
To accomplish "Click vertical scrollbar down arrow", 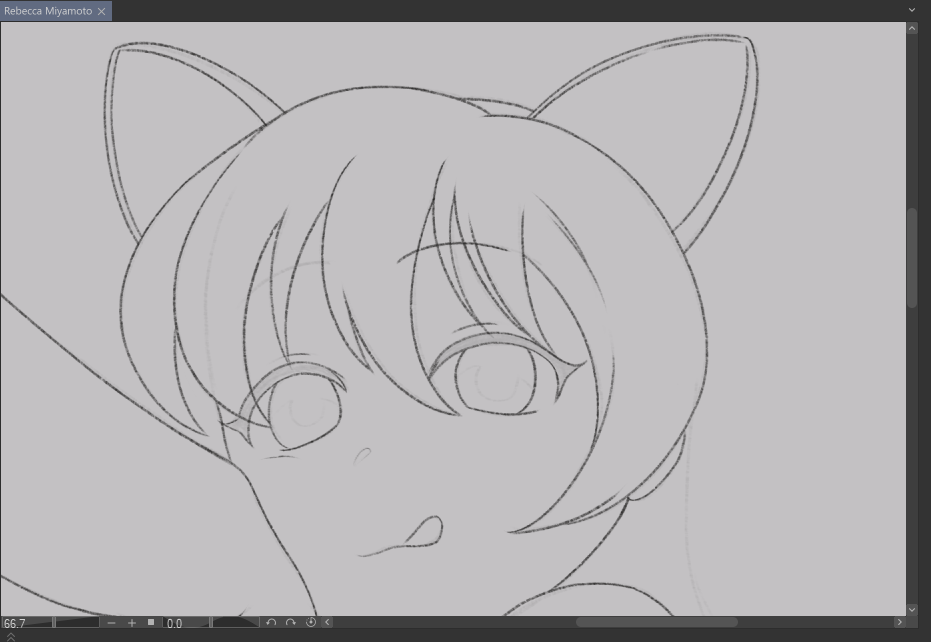I will click(912, 610).
